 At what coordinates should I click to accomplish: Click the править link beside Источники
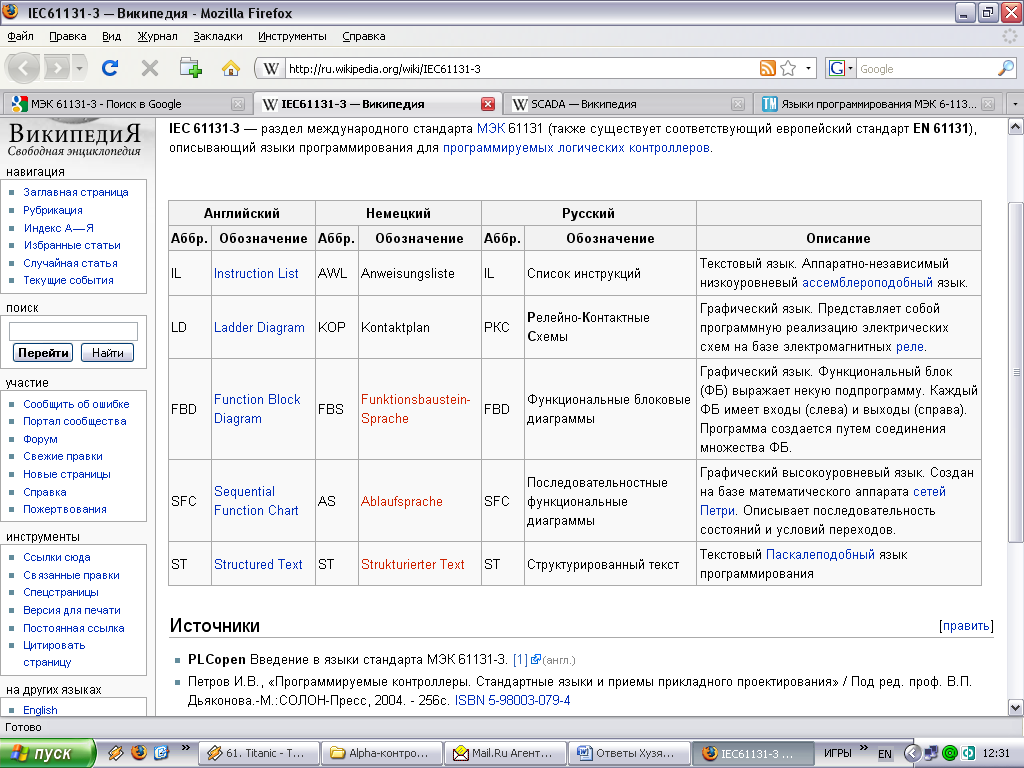click(x=966, y=626)
